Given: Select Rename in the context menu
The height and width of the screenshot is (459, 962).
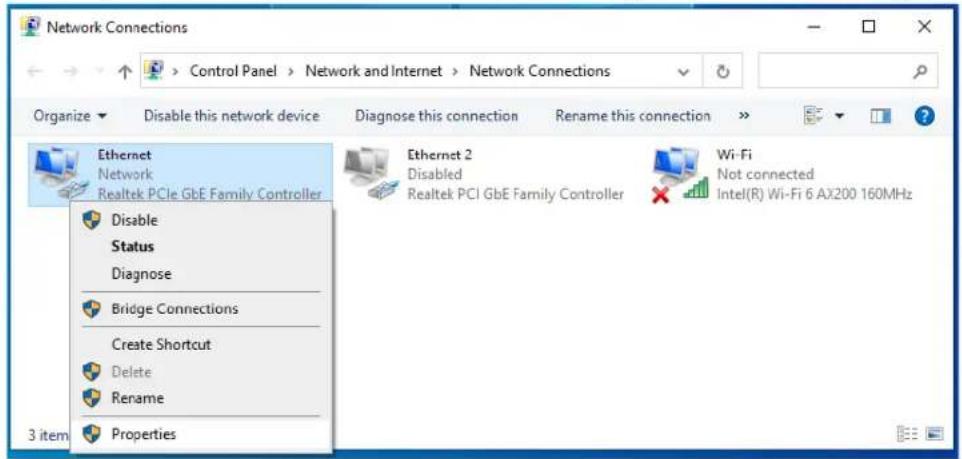Looking at the screenshot, I should pyautogui.click(x=201, y=398).
